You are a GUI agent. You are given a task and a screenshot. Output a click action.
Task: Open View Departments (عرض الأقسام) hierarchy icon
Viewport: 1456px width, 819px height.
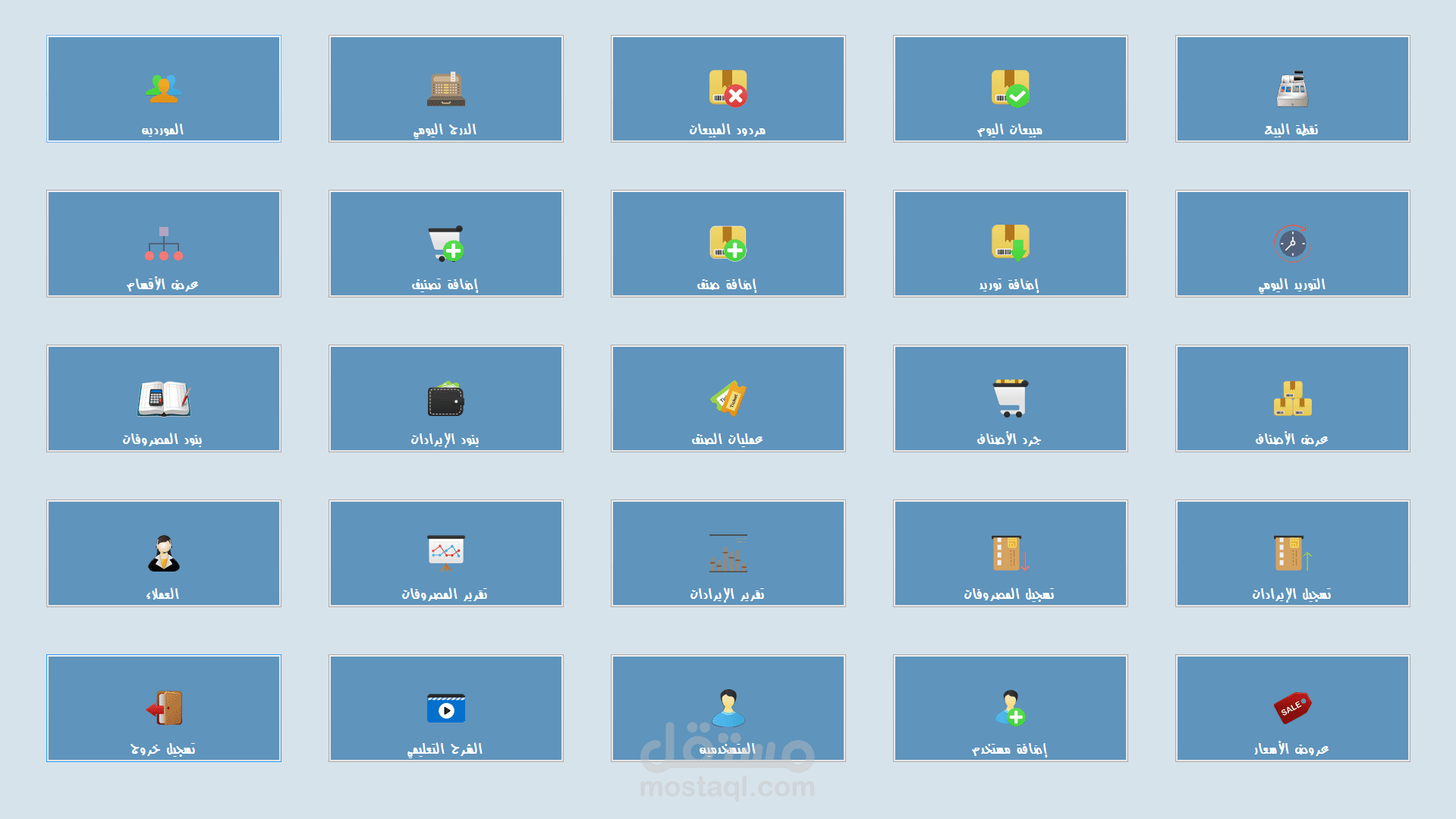tap(164, 244)
